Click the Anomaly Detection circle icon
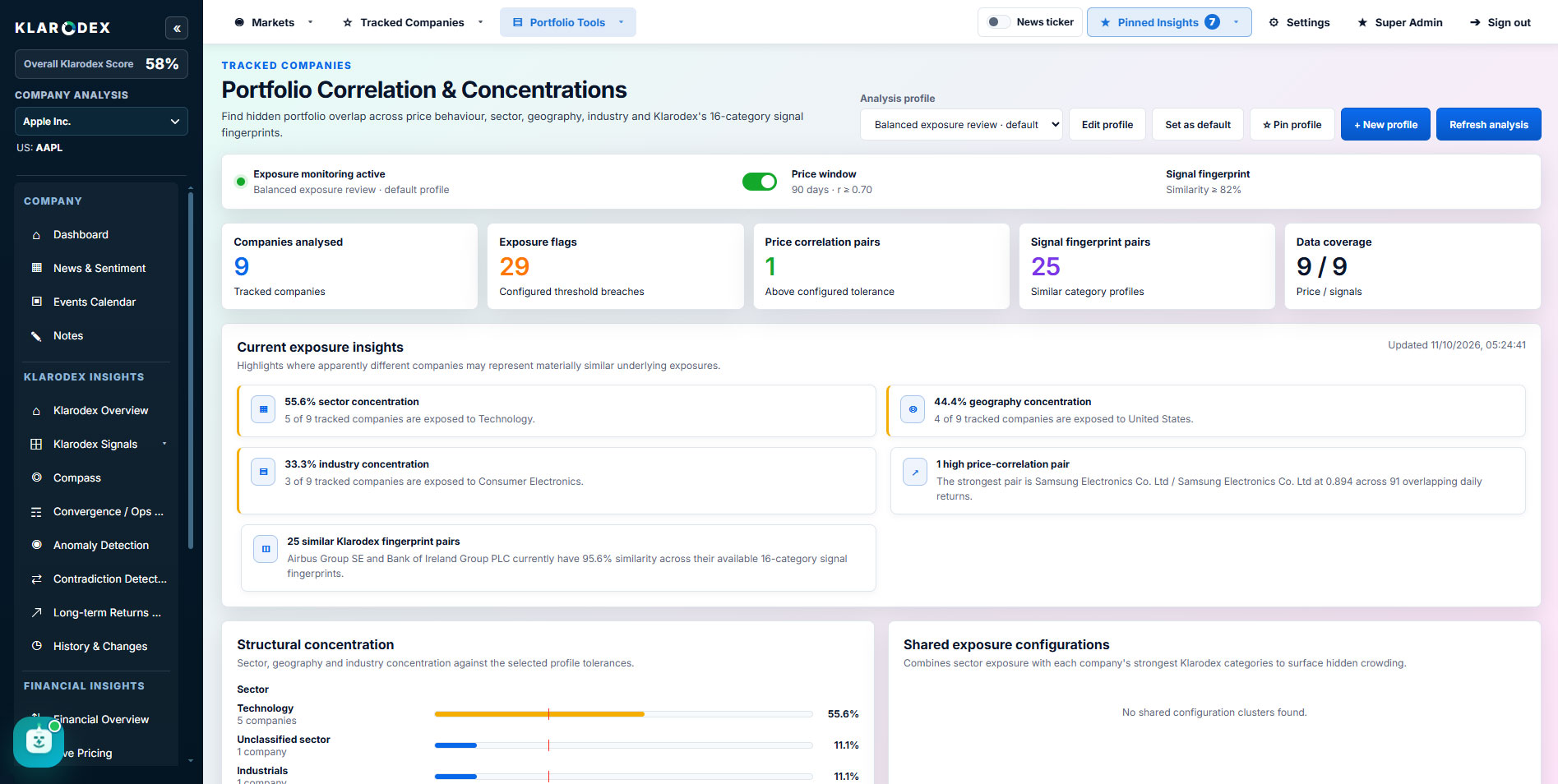The width and height of the screenshot is (1558, 784). coord(36,545)
